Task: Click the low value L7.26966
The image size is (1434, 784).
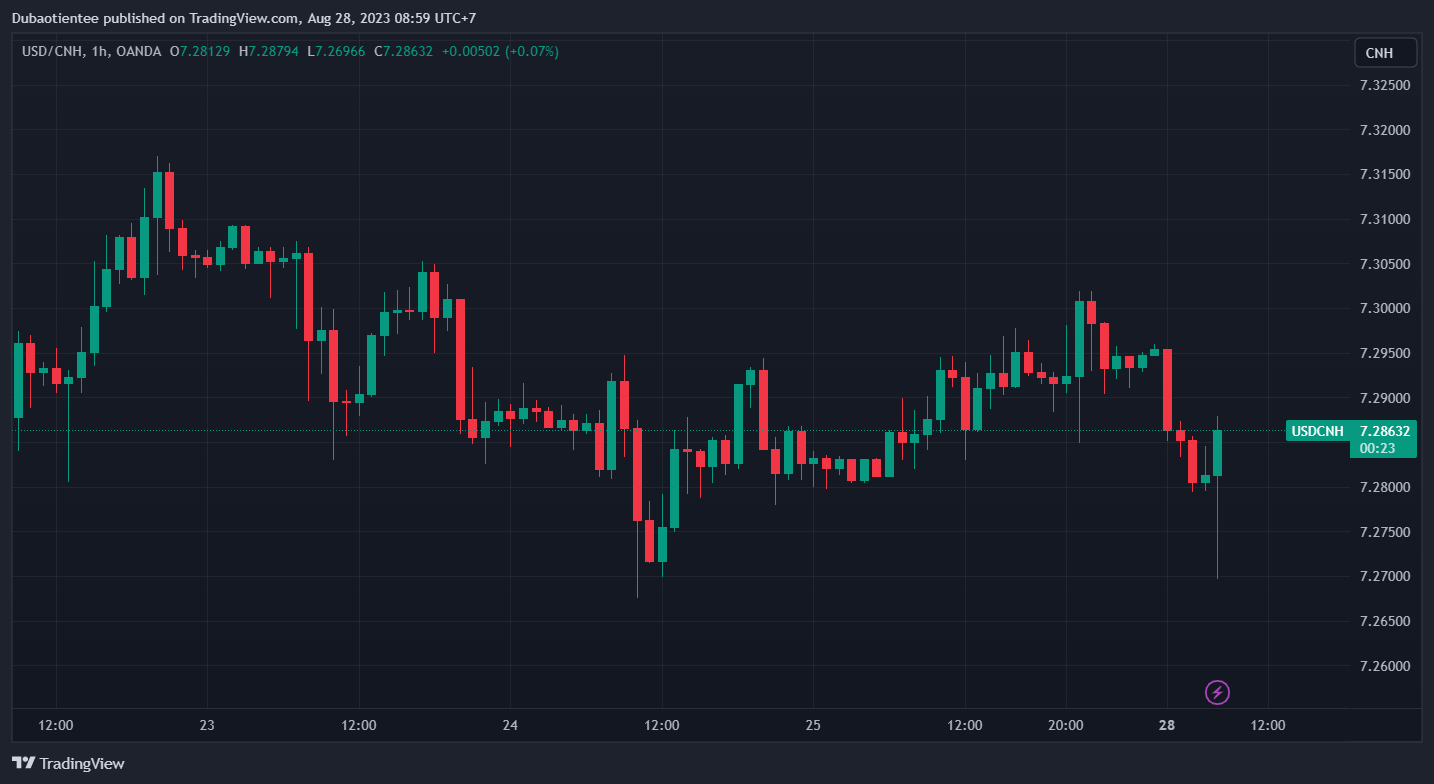Action: 335,51
